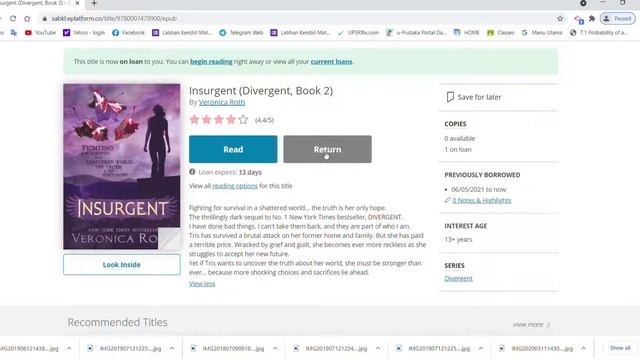Viewport: 640px width, 360px height.
Task: Open the translate extension icon in toolbar
Action: point(578,19)
